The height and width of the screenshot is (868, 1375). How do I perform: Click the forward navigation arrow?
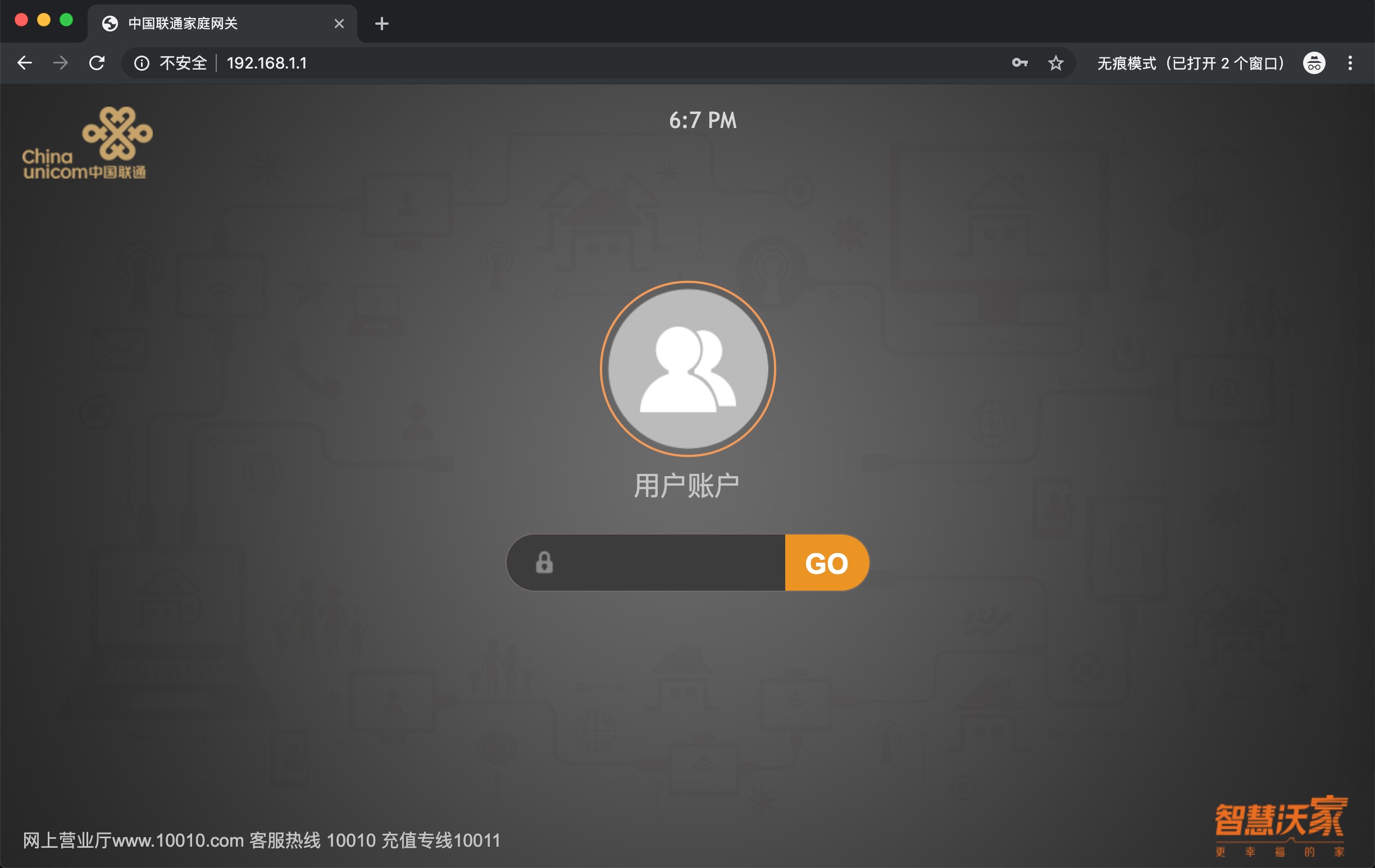[60, 63]
